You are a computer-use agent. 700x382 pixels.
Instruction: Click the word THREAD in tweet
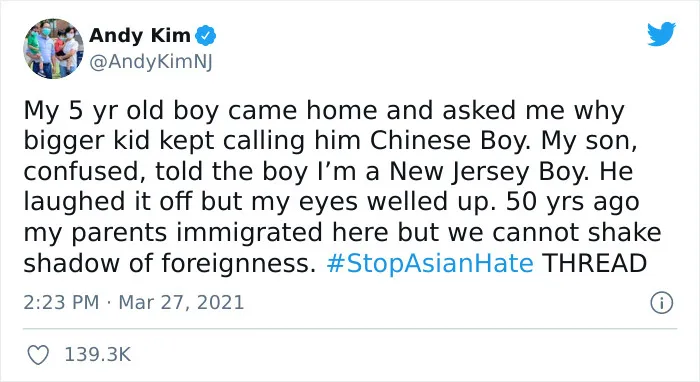[595, 263]
